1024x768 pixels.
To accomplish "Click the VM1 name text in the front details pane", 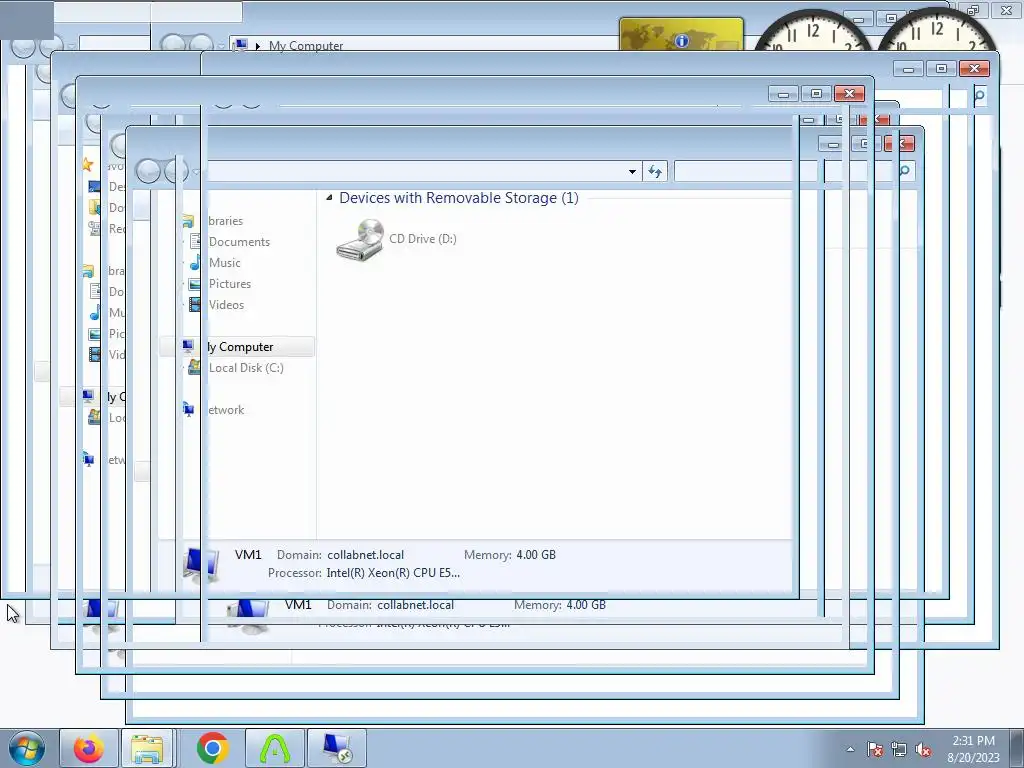I will tap(248, 554).
